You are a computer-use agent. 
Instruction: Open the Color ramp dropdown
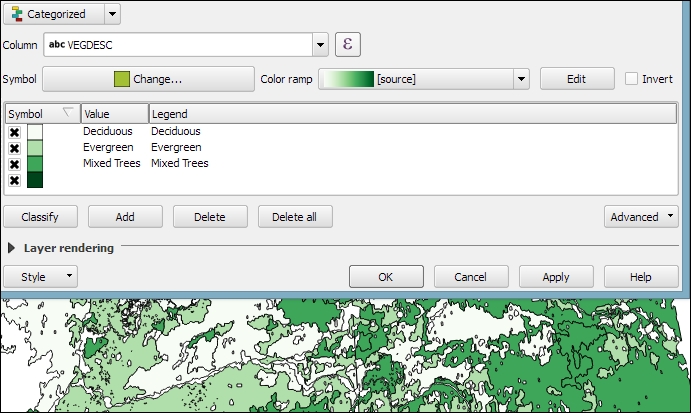(521, 79)
